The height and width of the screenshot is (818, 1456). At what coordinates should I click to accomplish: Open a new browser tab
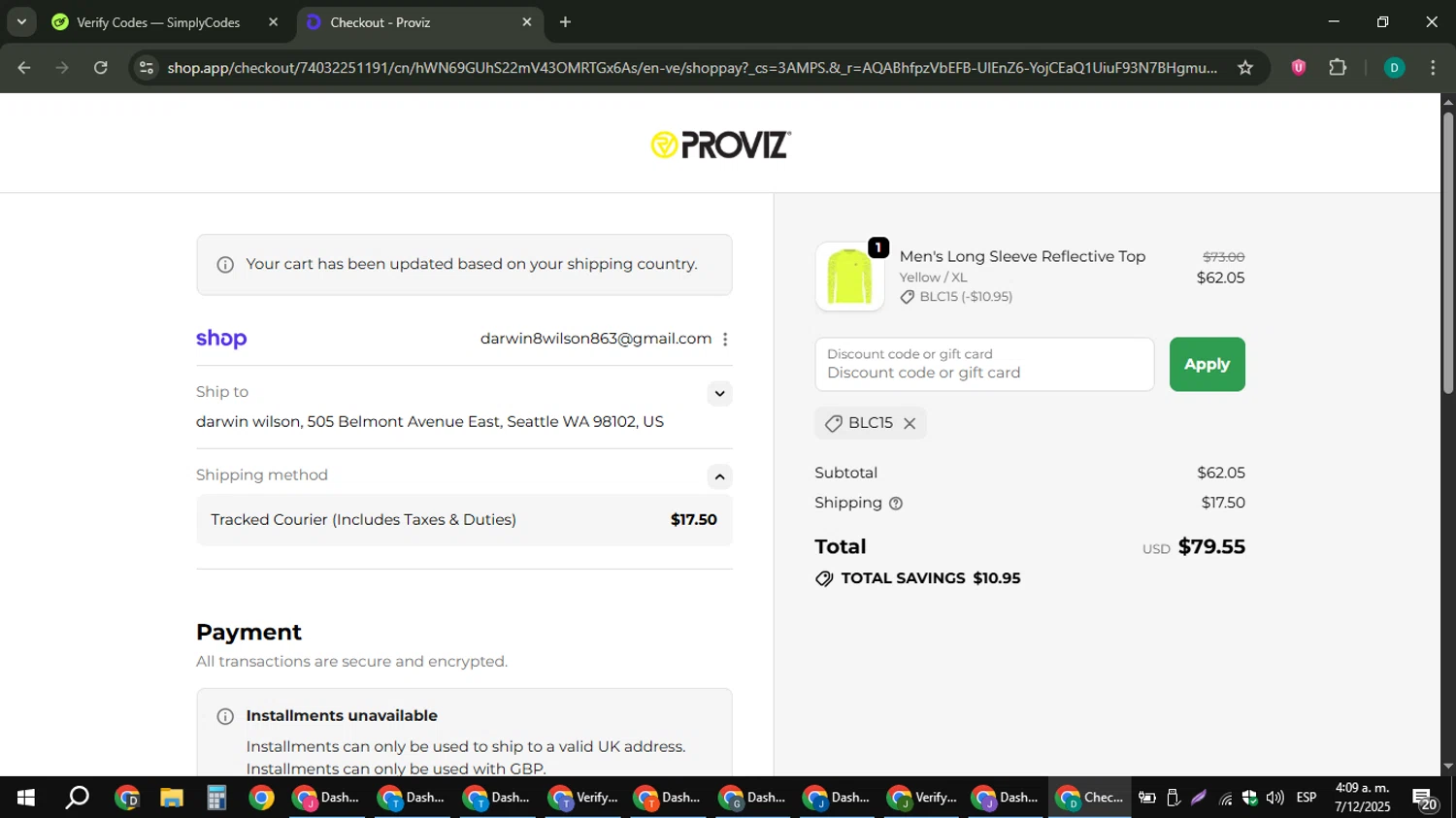tap(565, 22)
